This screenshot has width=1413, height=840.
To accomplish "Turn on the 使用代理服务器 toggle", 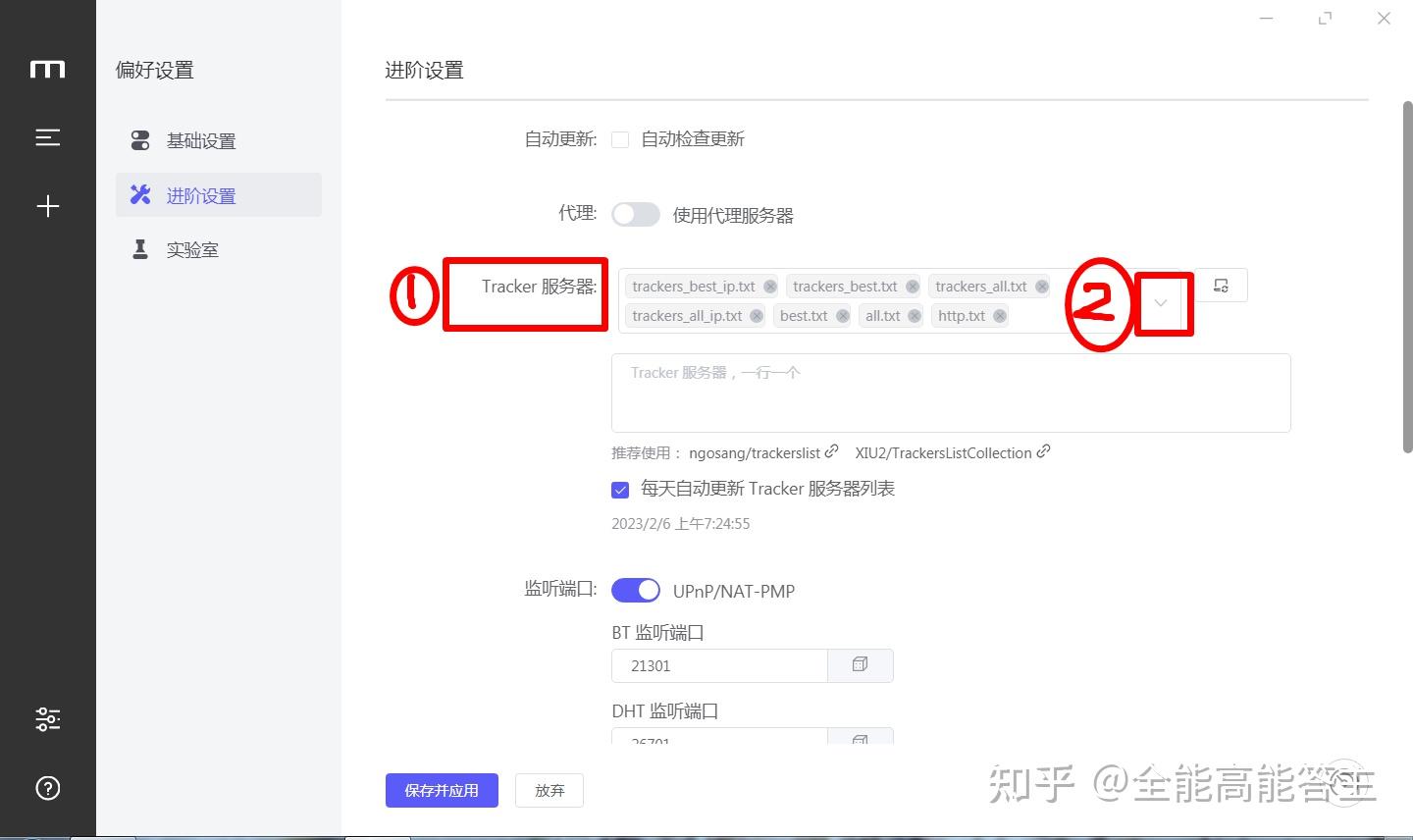I will [x=635, y=214].
